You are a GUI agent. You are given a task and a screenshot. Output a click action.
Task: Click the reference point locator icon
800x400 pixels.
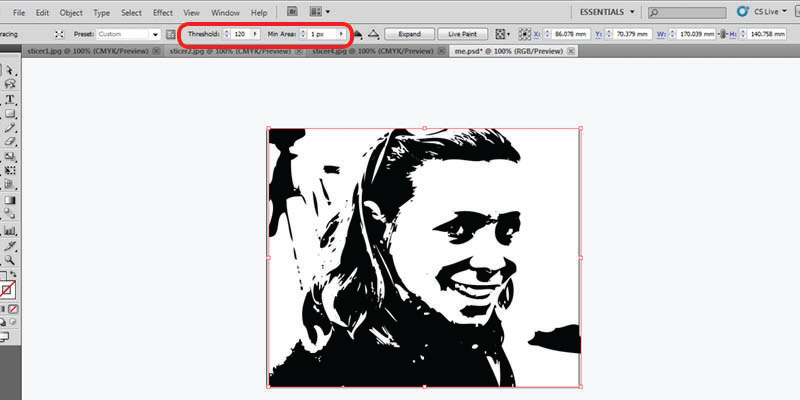click(x=524, y=34)
